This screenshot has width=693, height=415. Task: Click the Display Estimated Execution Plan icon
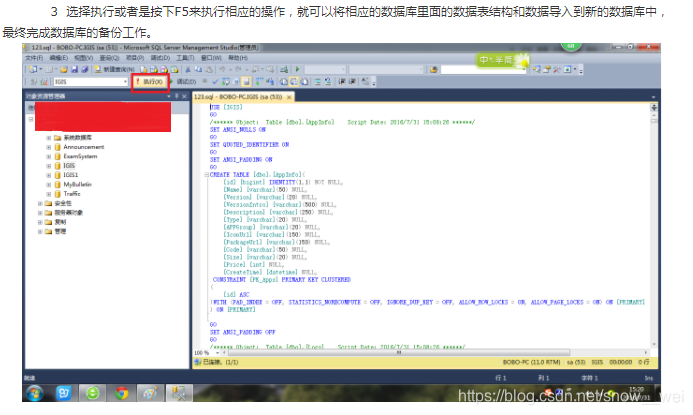click(226, 82)
